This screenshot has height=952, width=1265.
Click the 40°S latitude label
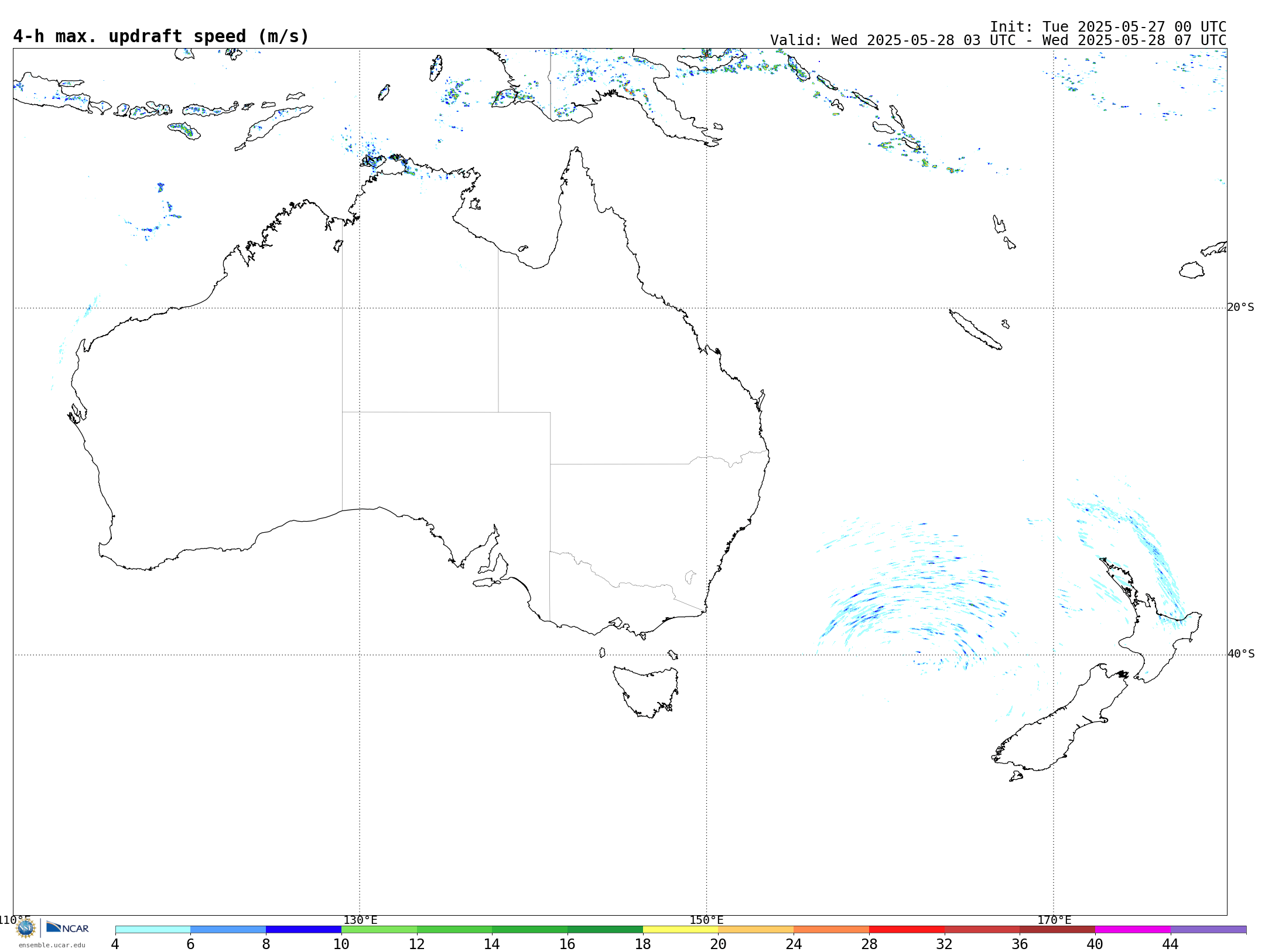pyautogui.click(x=1241, y=654)
